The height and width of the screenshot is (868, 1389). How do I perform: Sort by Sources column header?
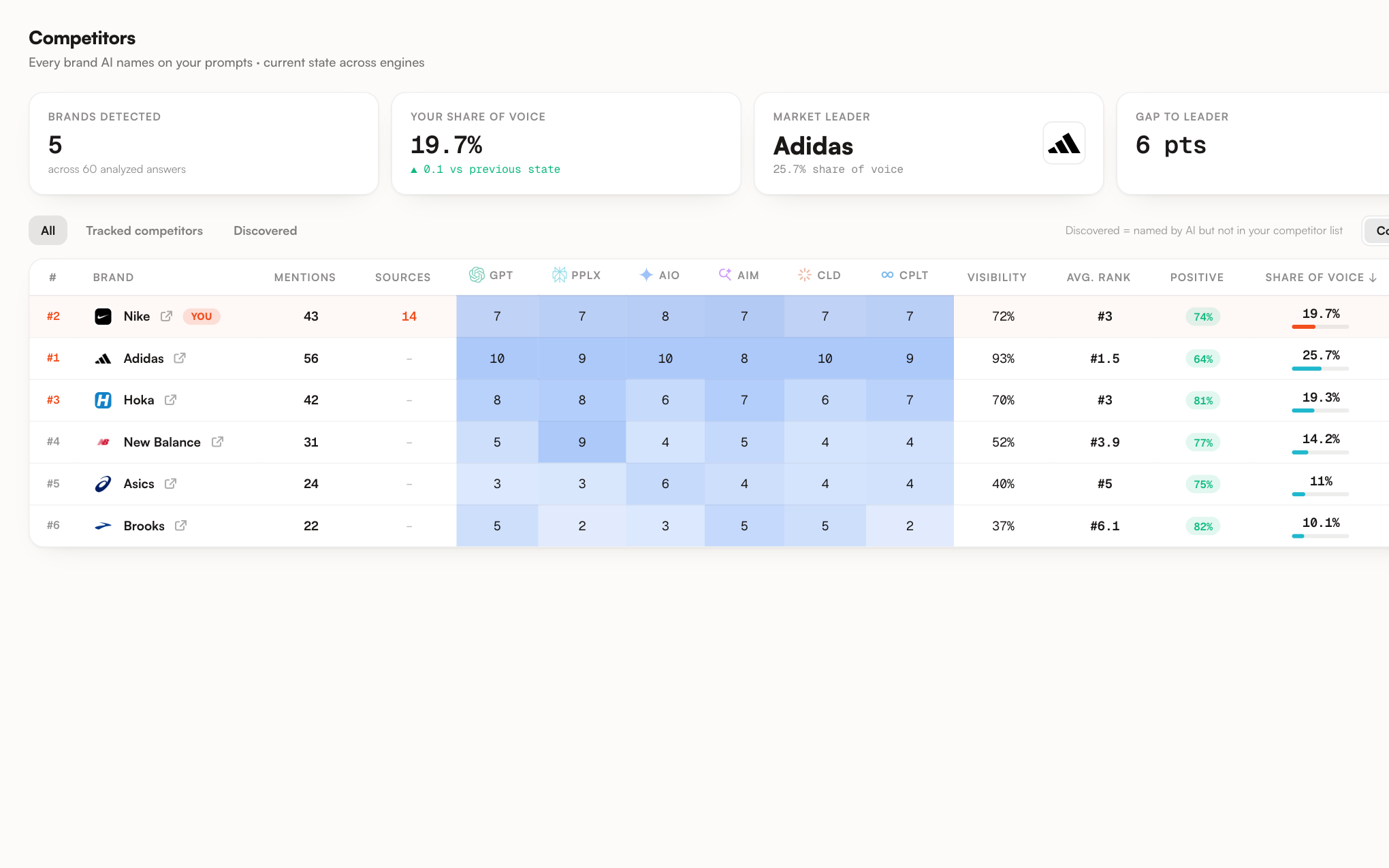pyautogui.click(x=402, y=277)
